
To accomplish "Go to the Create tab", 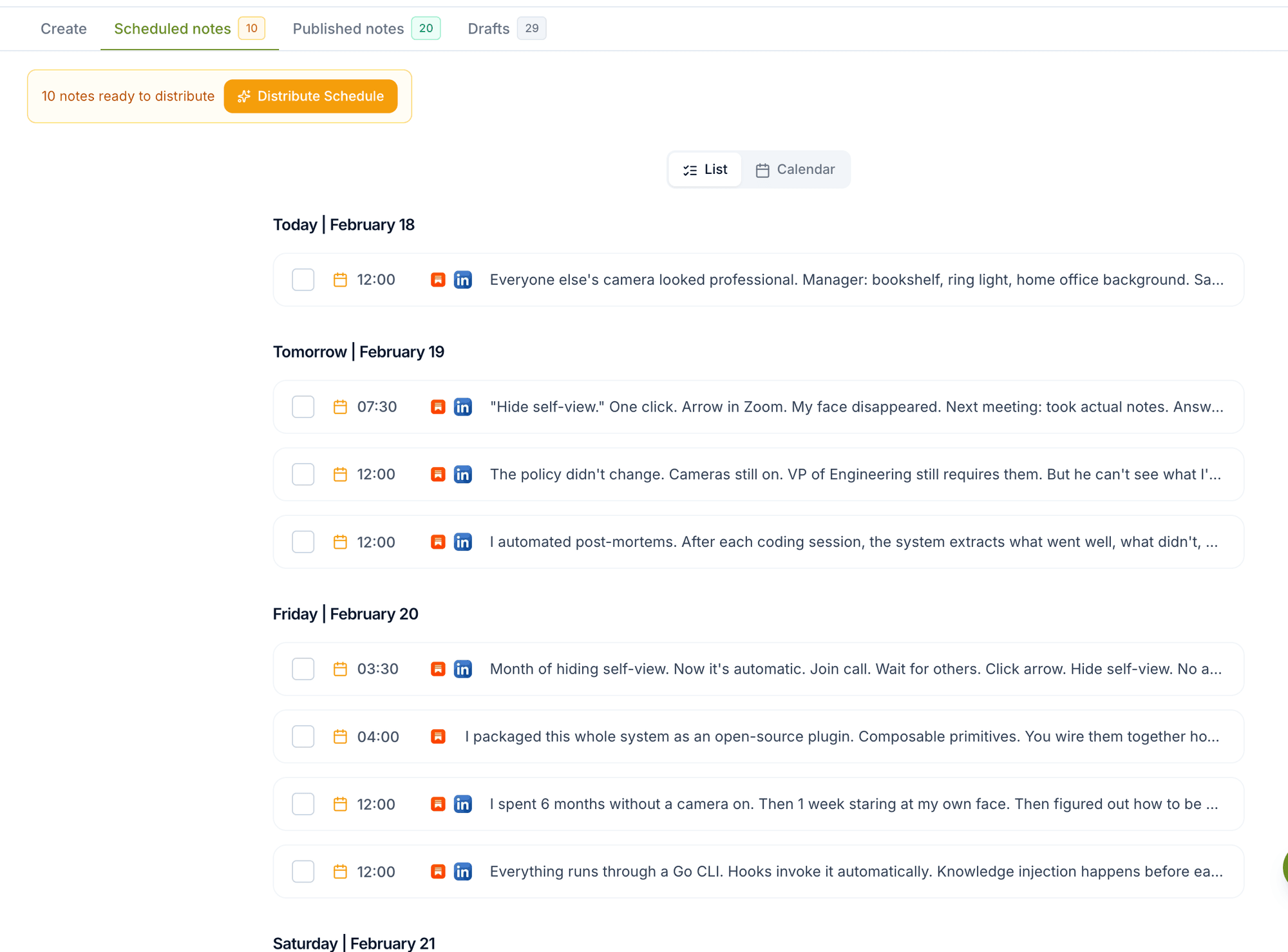I will coord(63,28).
